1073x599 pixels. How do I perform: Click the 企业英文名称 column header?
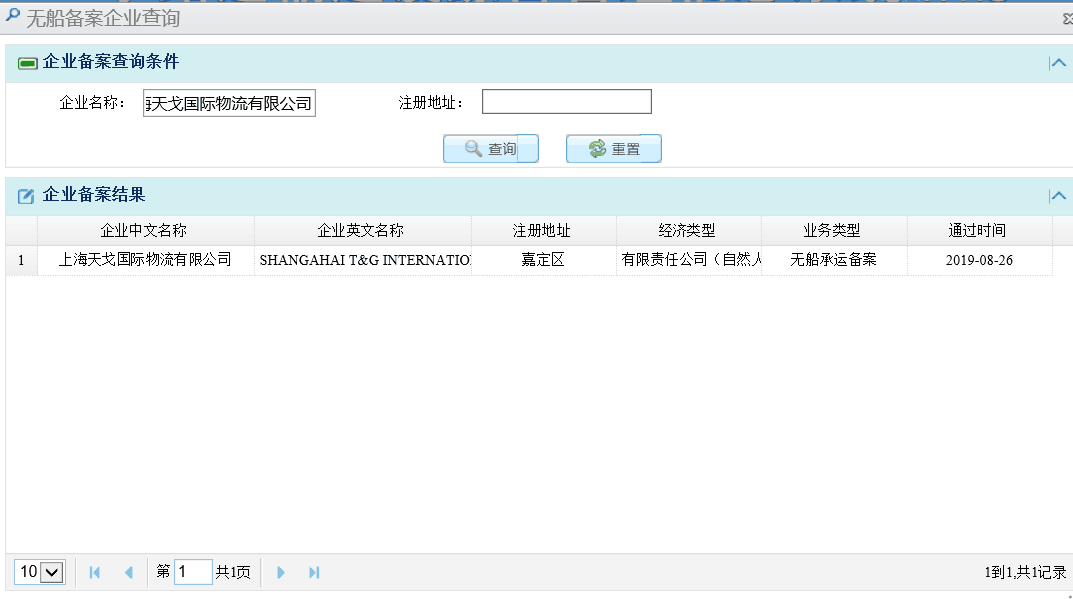(x=362, y=231)
